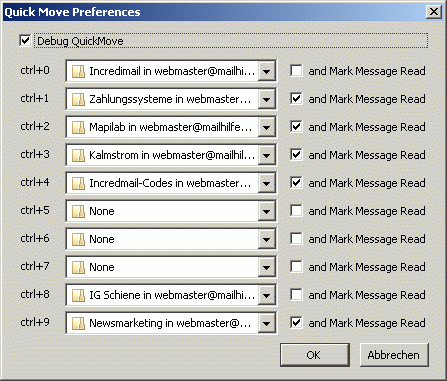Click the ctrl+5 shortcut label
447x381 pixels.
coord(35,210)
